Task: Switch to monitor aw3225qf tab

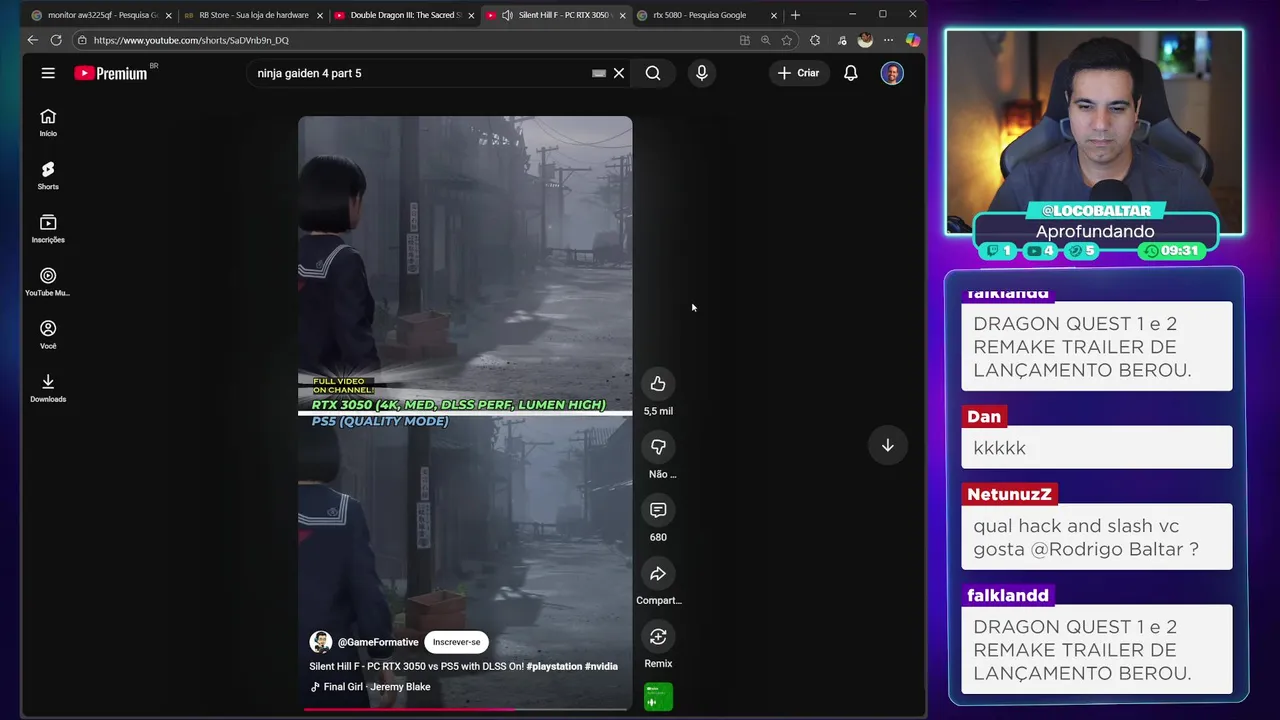Action: (101, 15)
